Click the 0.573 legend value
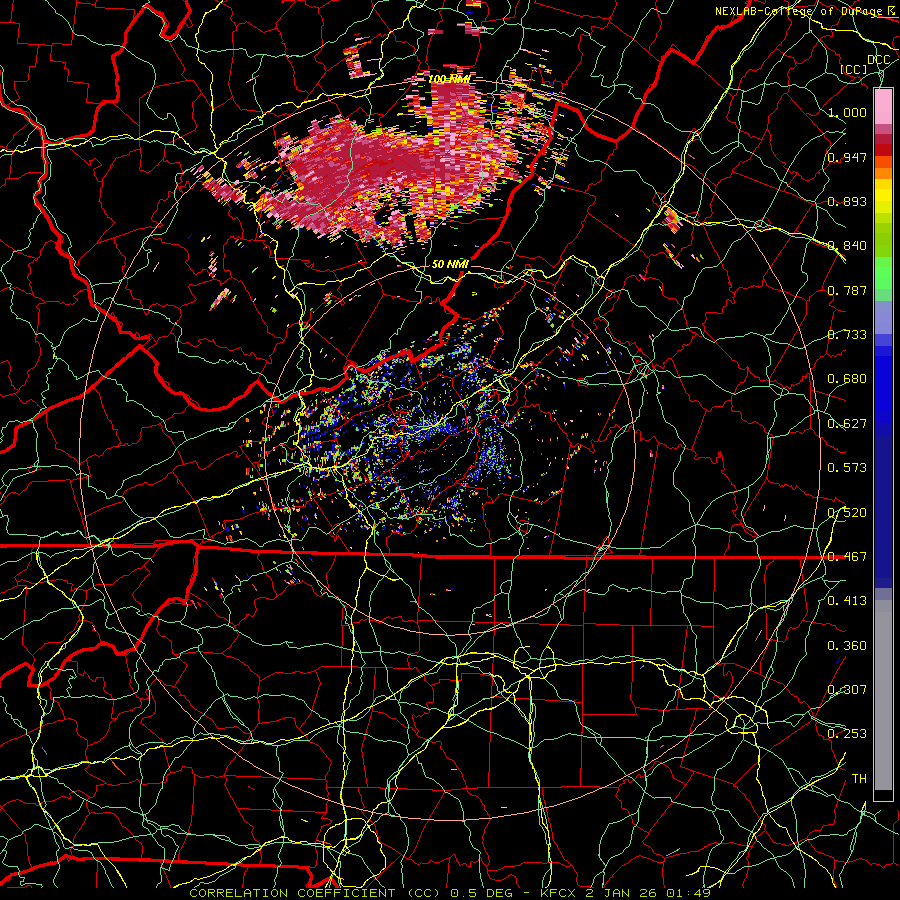900x900 pixels. point(847,468)
